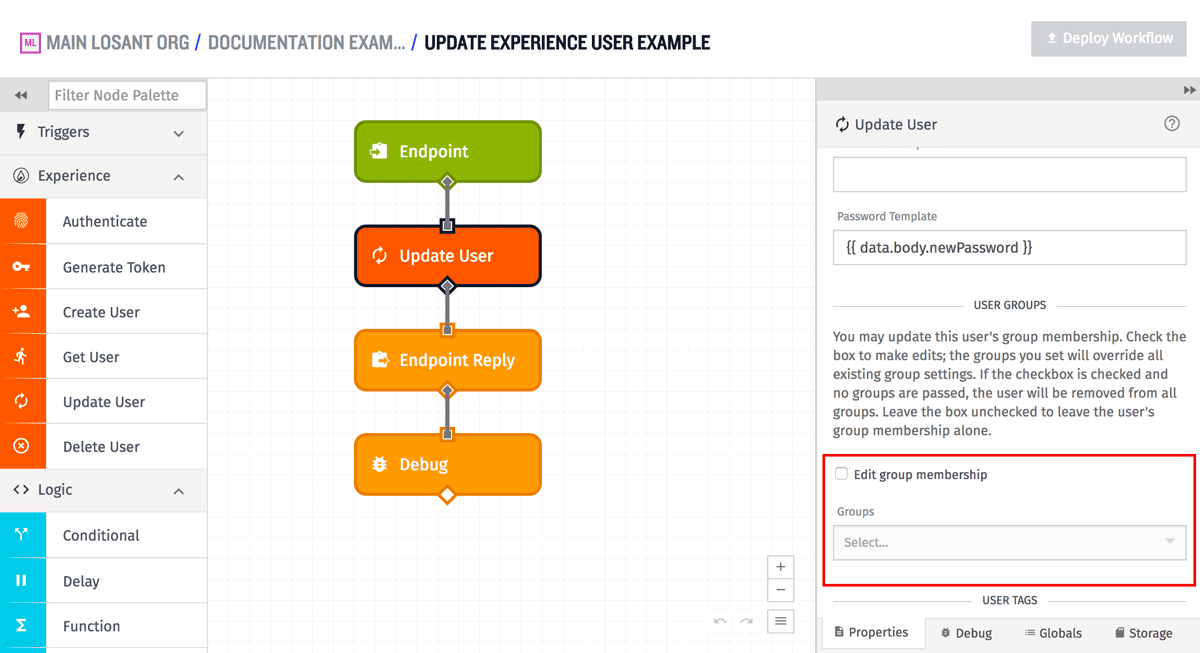
Task: Select the Endpoint node on canvas
Action: [448, 151]
